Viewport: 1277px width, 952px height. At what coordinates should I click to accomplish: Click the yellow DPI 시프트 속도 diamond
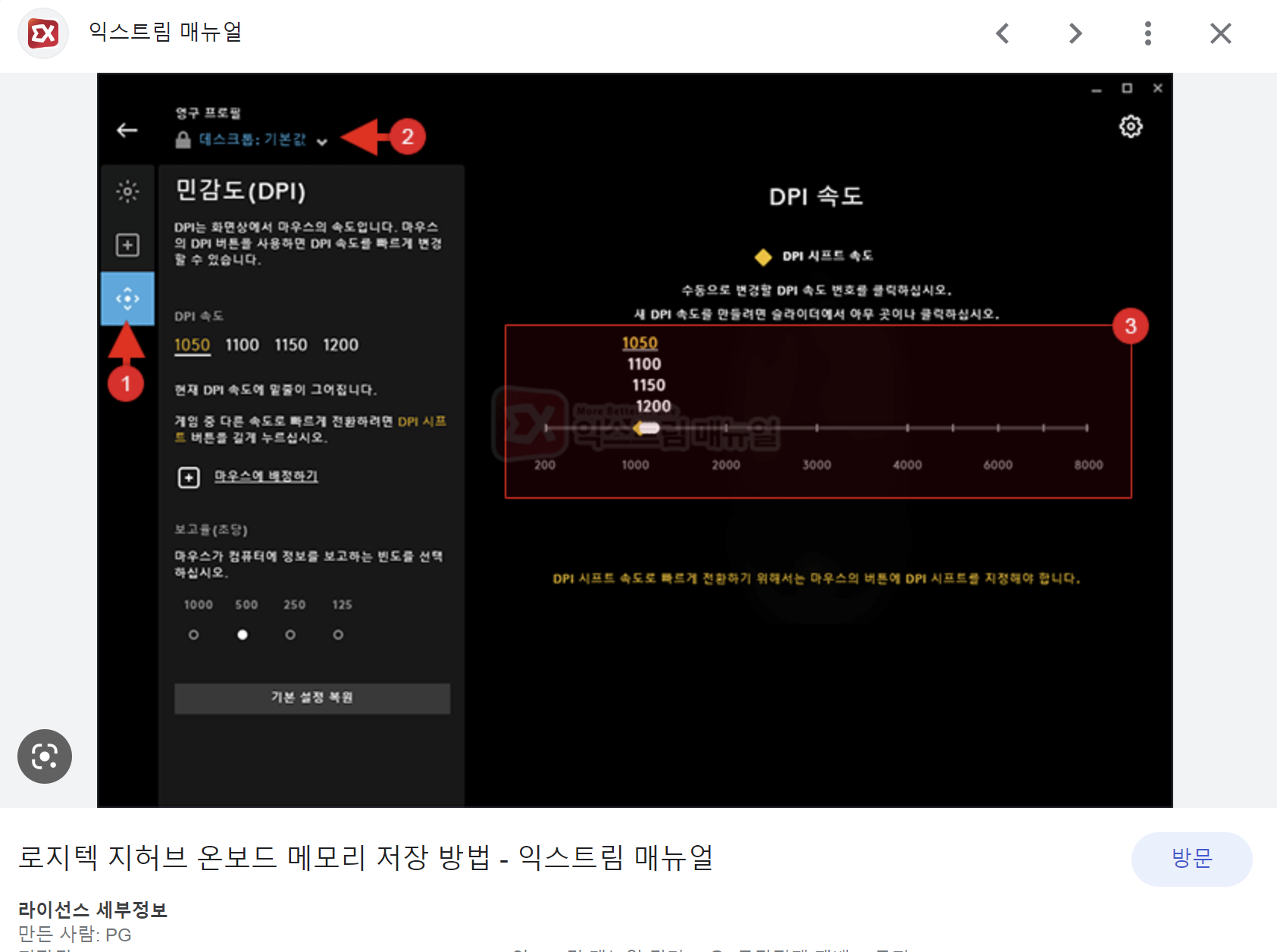(763, 257)
